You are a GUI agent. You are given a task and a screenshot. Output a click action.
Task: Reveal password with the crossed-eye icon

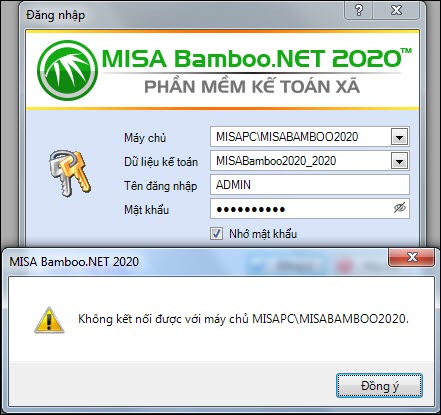pyautogui.click(x=399, y=208)
